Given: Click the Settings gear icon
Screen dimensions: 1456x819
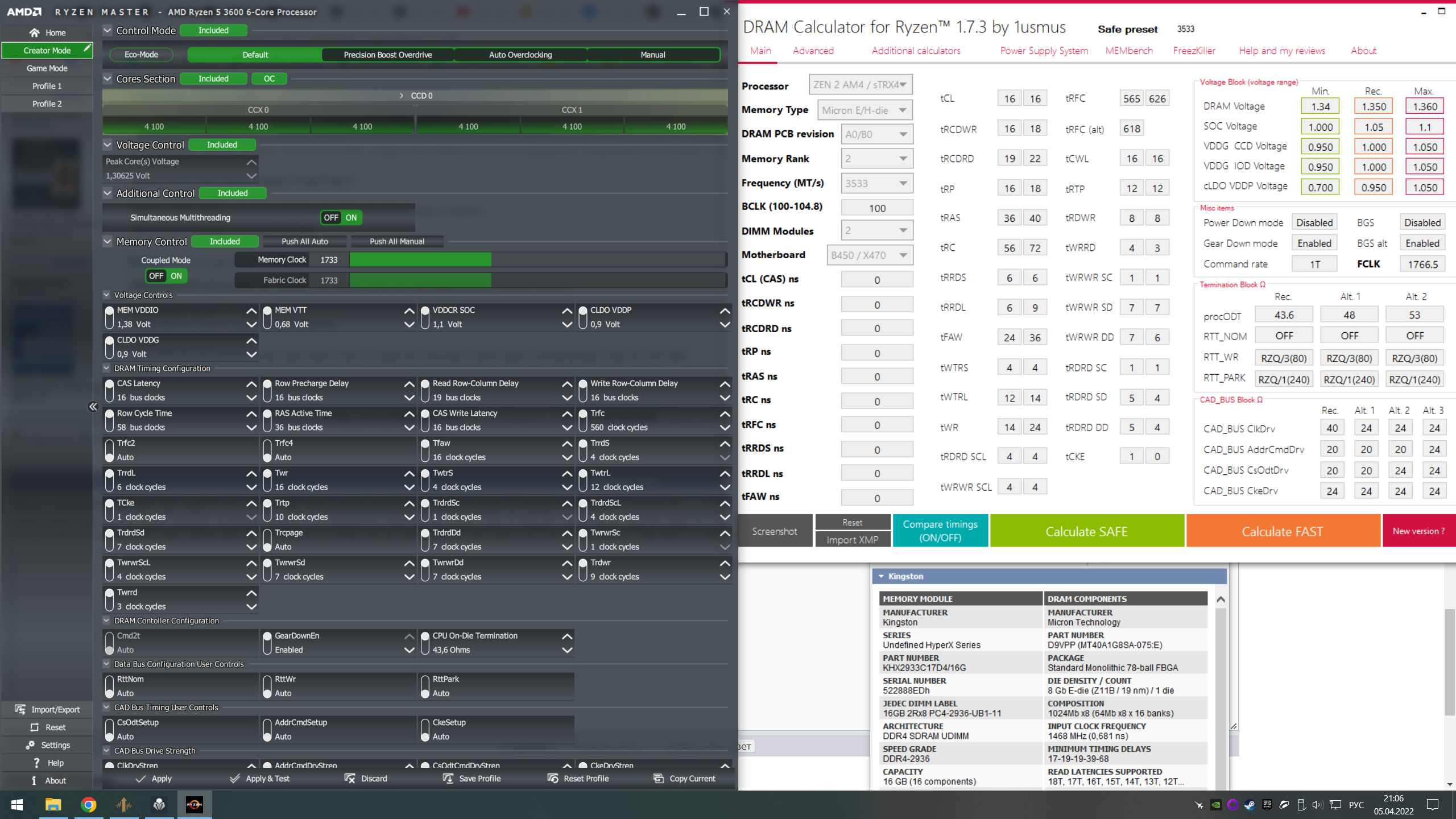Looking at the screenshot, I should click(30, 745).
